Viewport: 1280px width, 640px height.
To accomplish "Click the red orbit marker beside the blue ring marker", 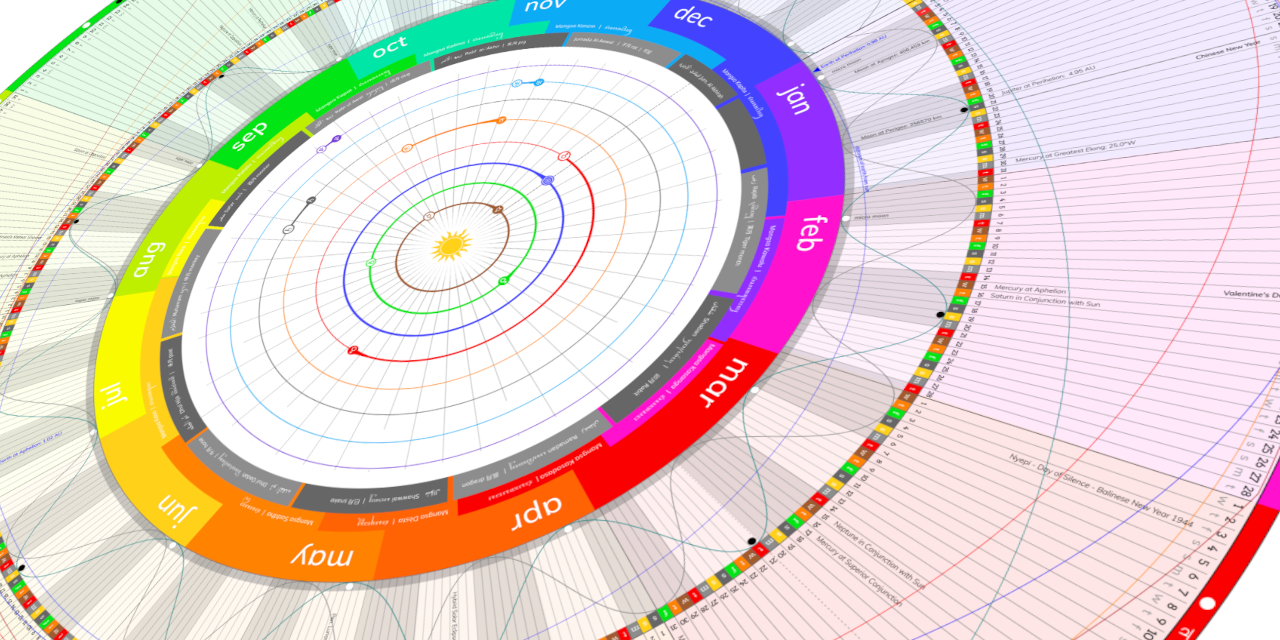I will (564, 156).
